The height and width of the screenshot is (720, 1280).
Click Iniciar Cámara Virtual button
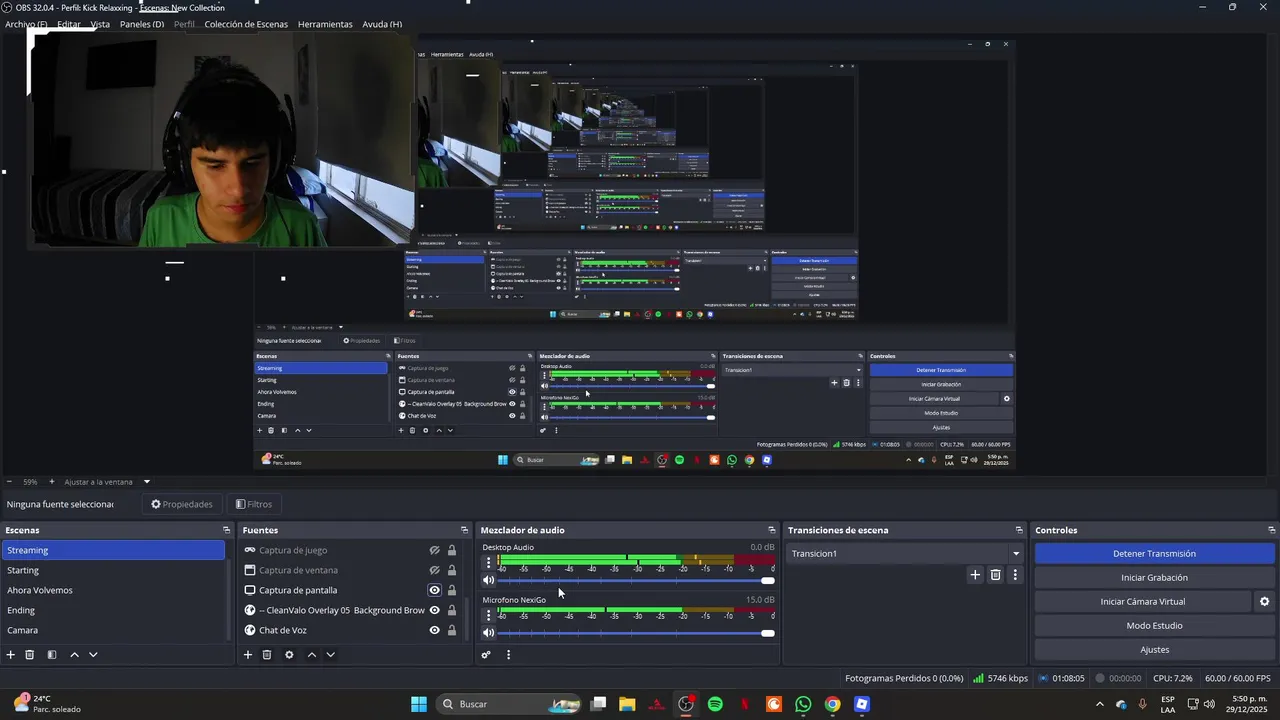(x=1143, y=602)
